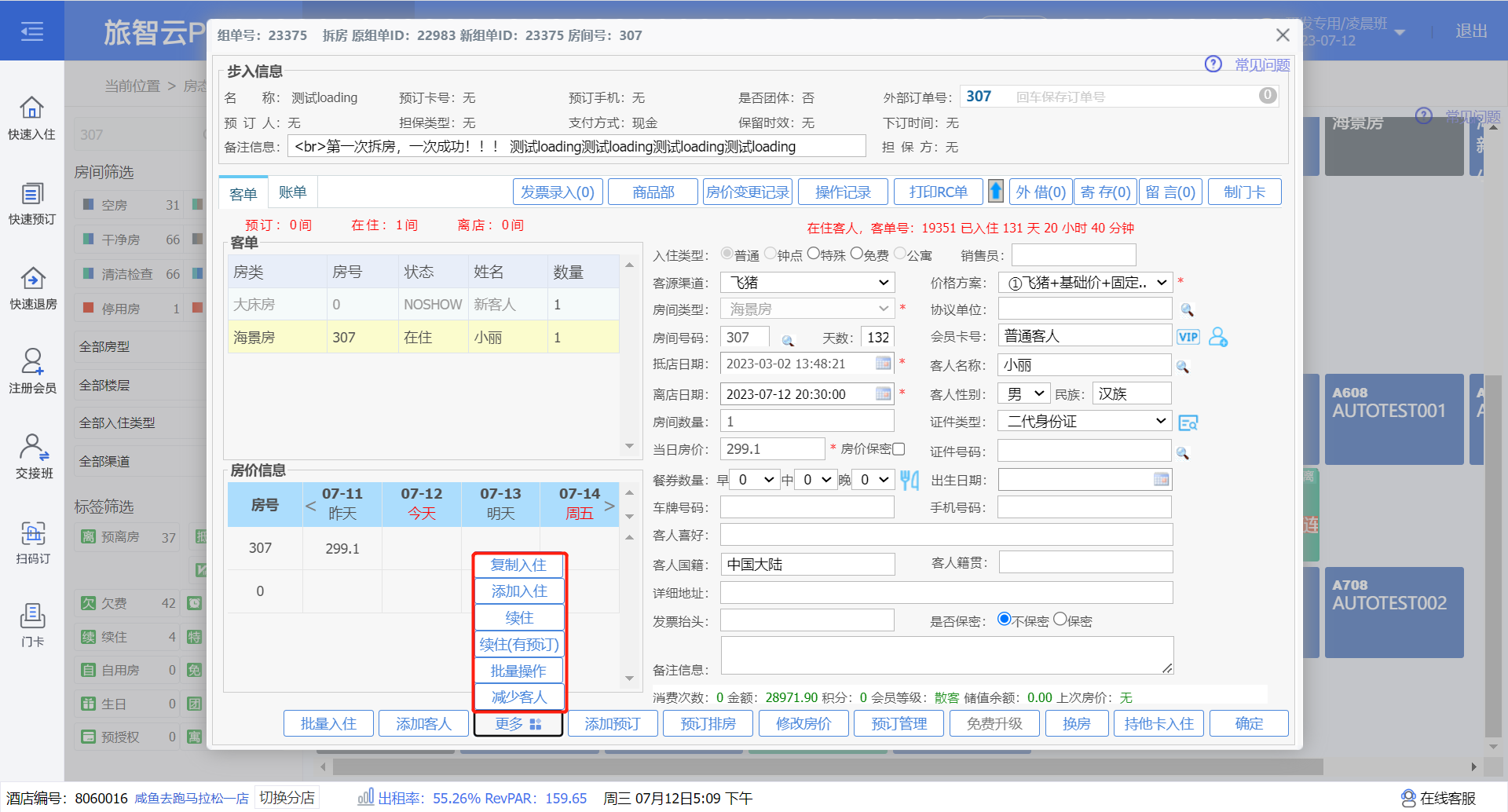Click the 切换分店 button in status bar
This screenshot has height=812, width=1508.
point(287,797)
